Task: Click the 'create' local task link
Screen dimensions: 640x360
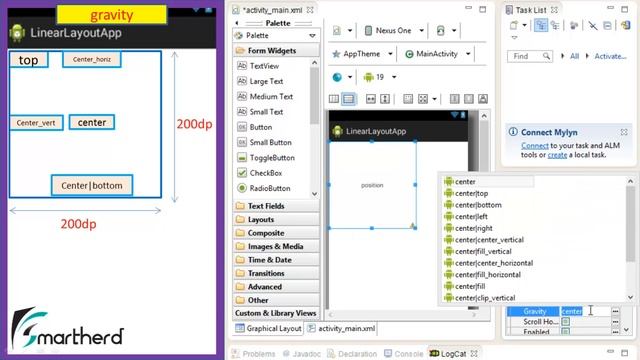Action: pyautogui.click(x=557, y=155)
